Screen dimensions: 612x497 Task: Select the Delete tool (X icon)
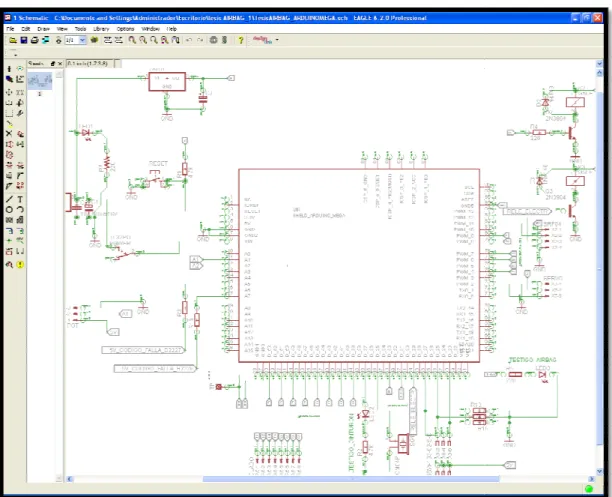pos(9,134)
